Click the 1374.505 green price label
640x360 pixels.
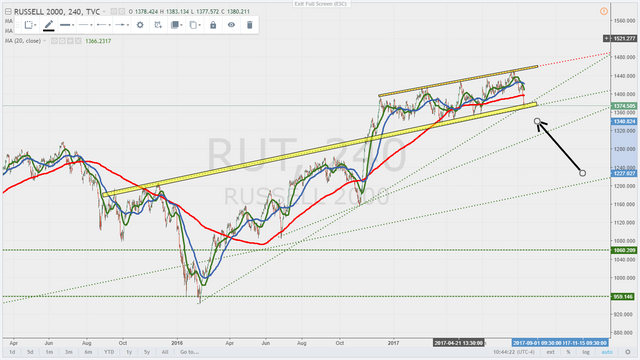pyautogui.click(x=624, y=106)
